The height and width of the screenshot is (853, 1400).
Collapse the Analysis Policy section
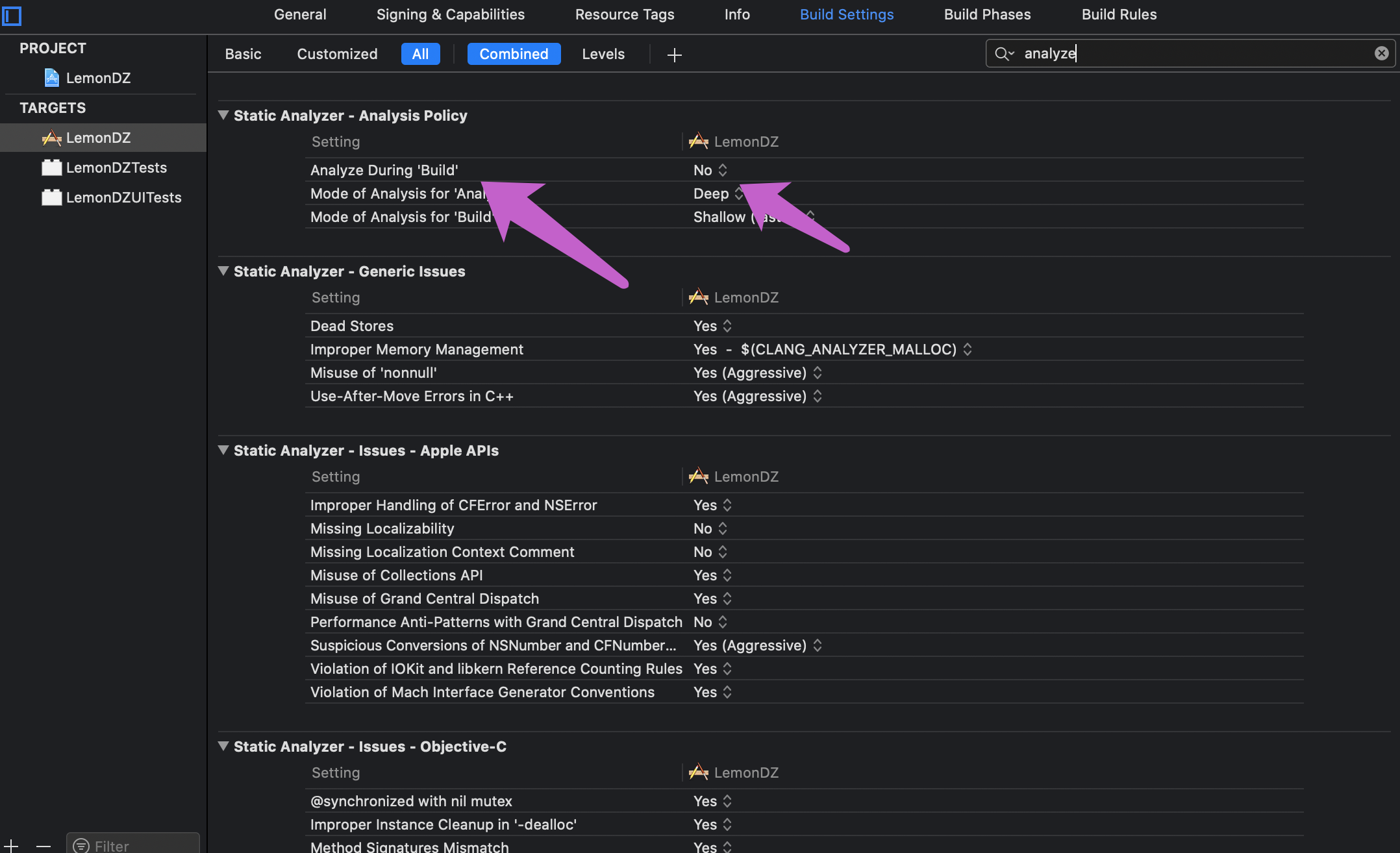(x=223, y=116)
